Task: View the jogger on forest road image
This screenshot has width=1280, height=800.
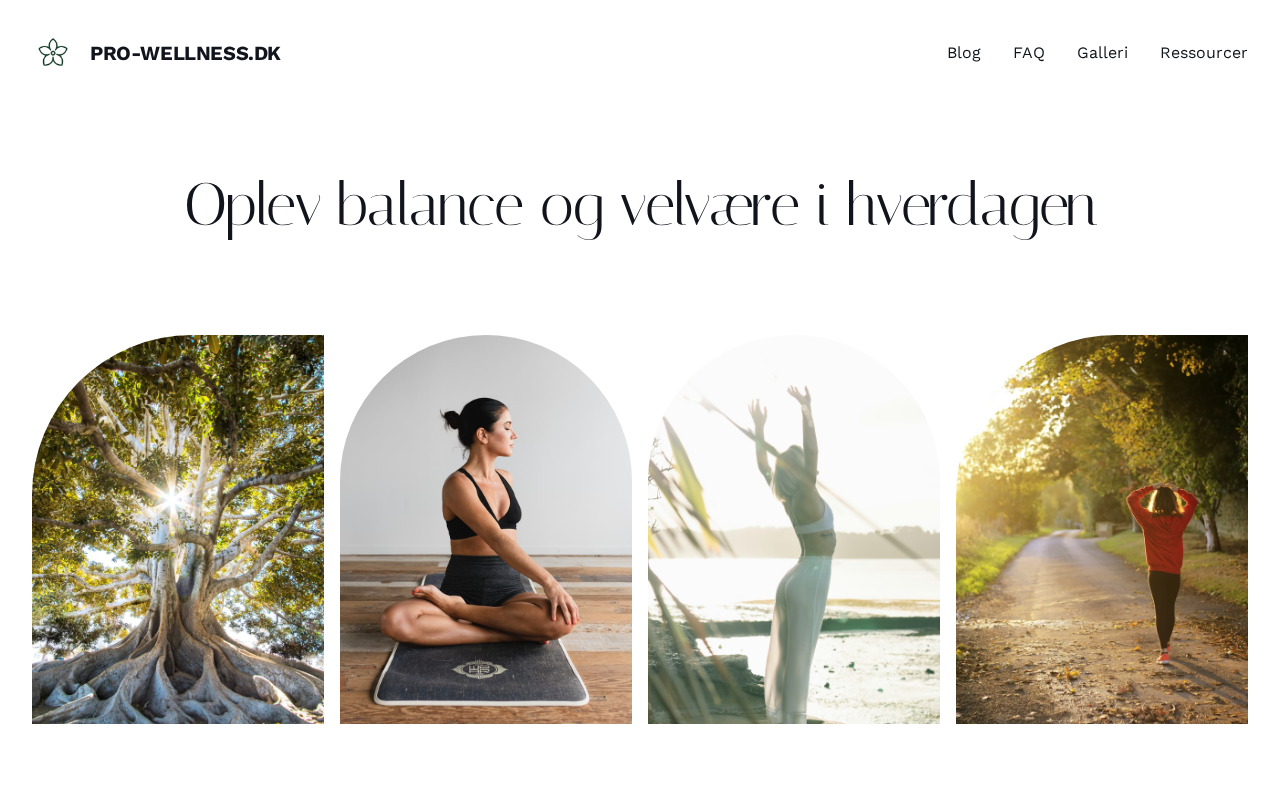Action: point(1102,529)
